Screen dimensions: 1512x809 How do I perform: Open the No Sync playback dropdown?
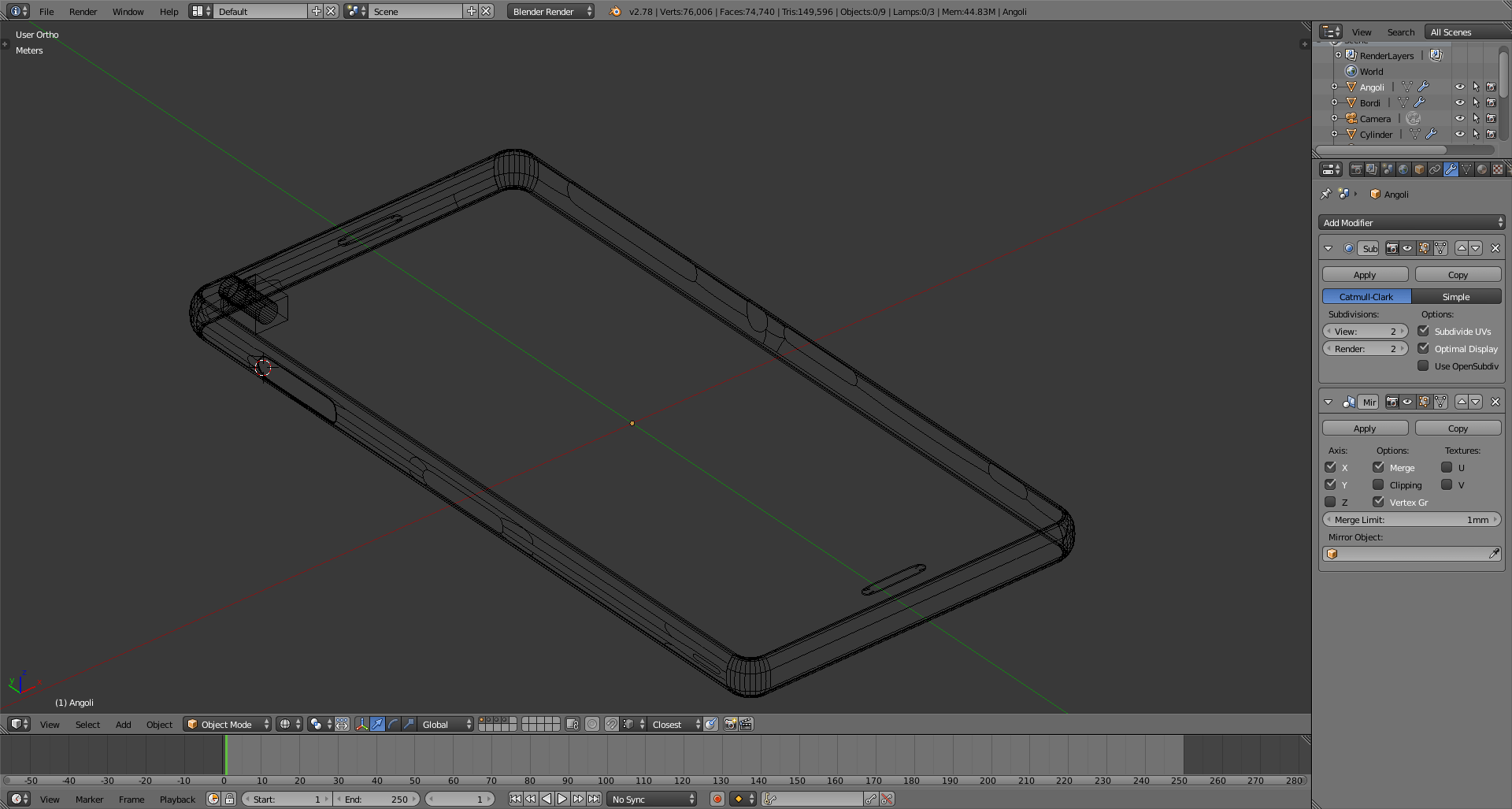[x=652, y=799]
